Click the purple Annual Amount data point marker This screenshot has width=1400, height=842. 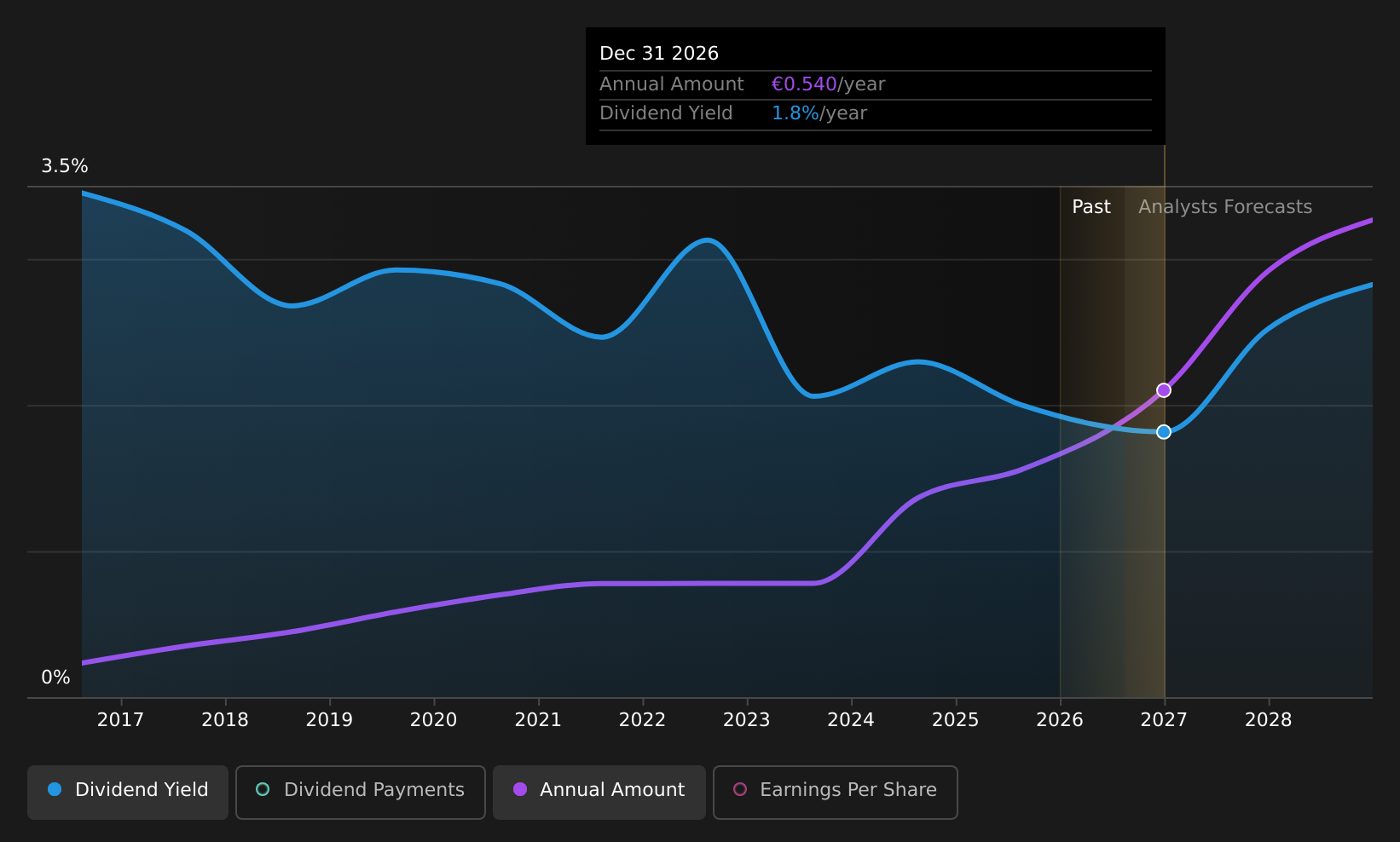point(1163,390)
